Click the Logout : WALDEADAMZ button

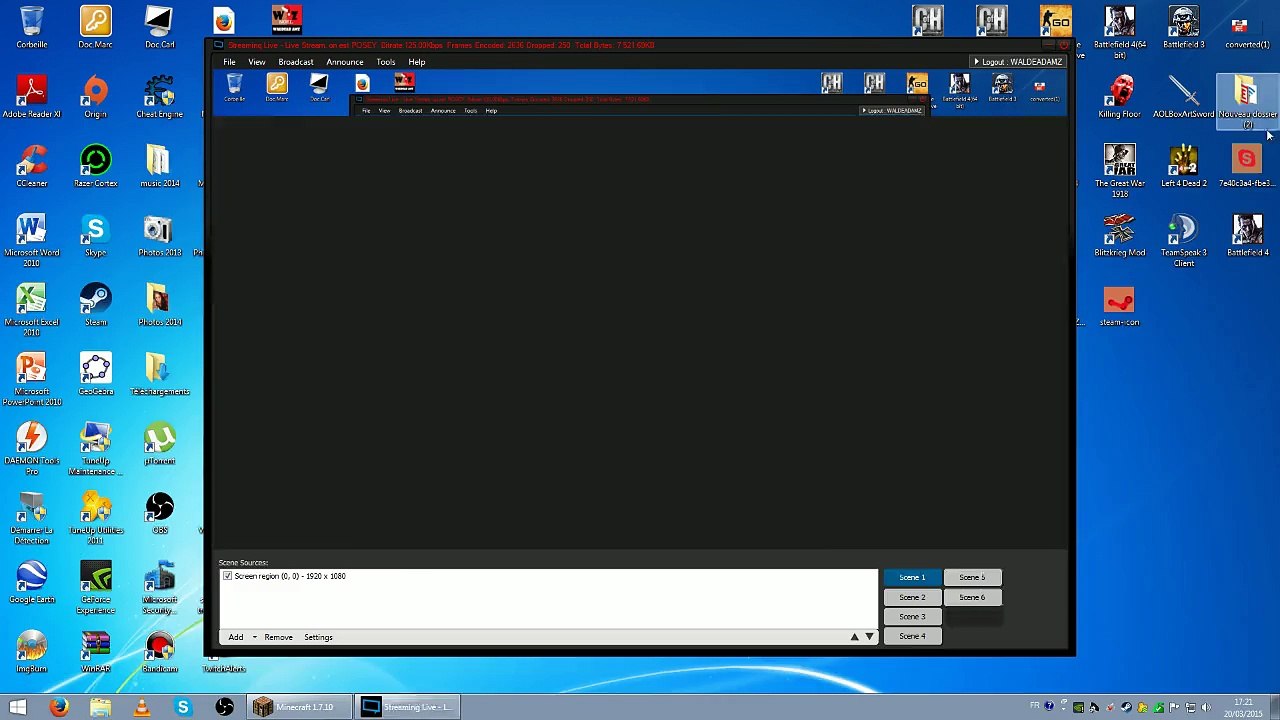click(x=1018, y=62)
